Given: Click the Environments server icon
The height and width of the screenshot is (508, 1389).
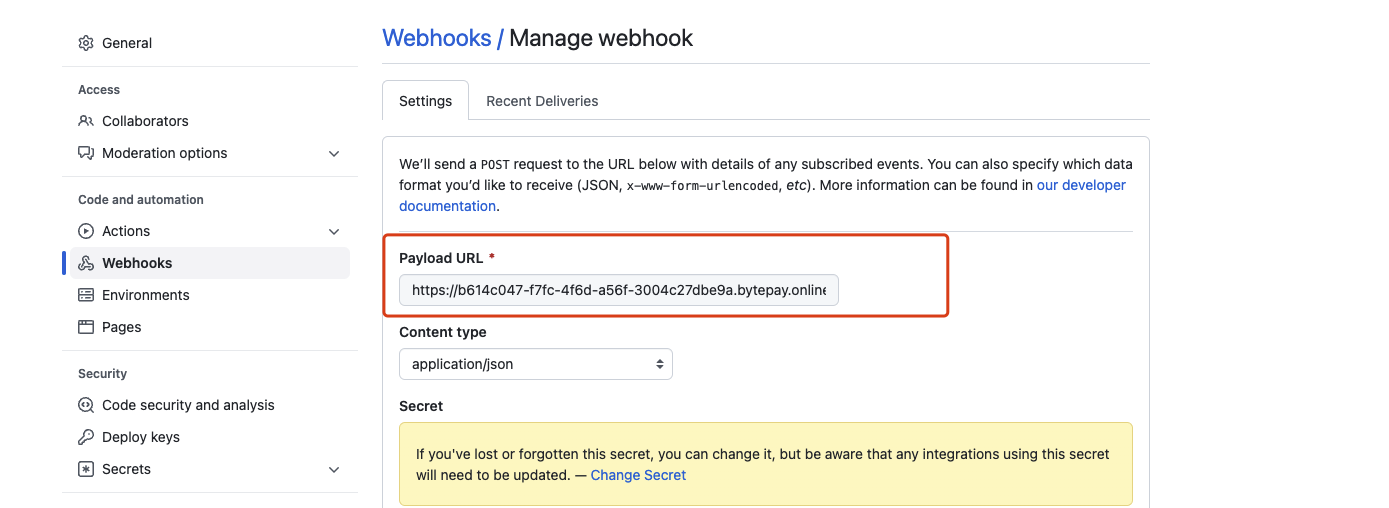Looking at the screenshot, I should click(x=86, y=295).
